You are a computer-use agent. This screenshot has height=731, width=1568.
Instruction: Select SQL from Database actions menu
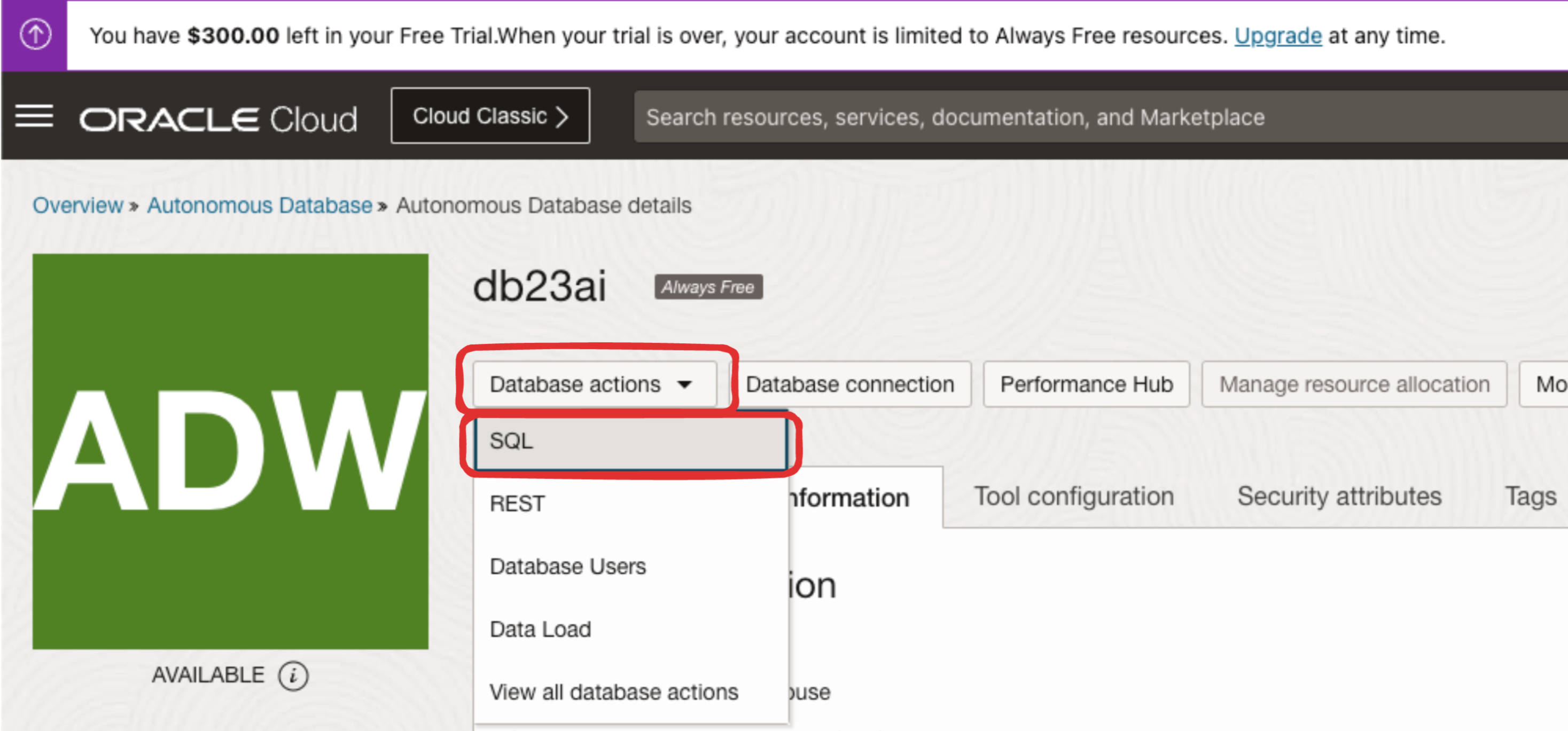point(630,441)
